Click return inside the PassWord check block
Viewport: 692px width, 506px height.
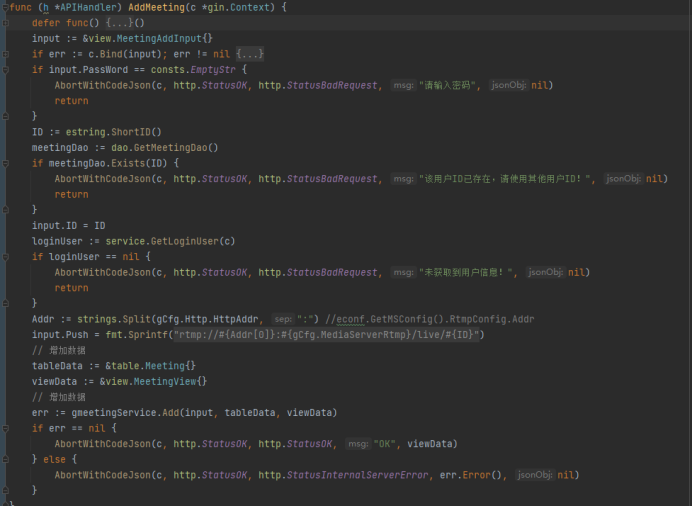pos(71,101)
